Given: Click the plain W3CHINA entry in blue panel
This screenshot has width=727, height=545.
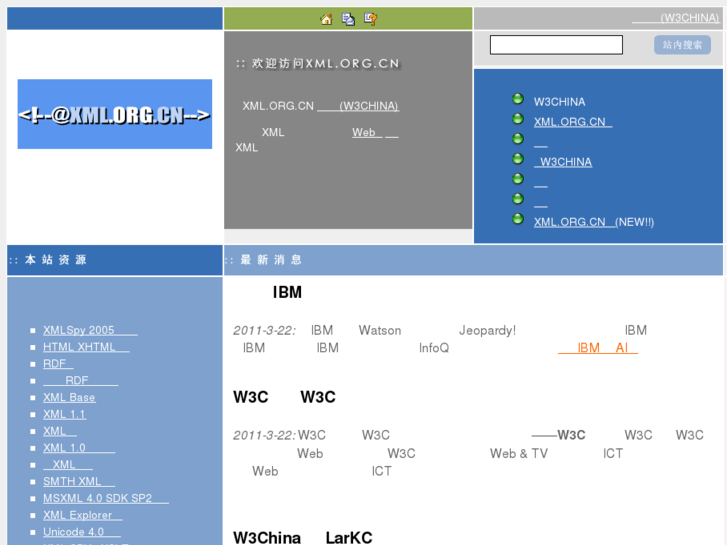Looking at the screenshot, I should tap(559, 102).
